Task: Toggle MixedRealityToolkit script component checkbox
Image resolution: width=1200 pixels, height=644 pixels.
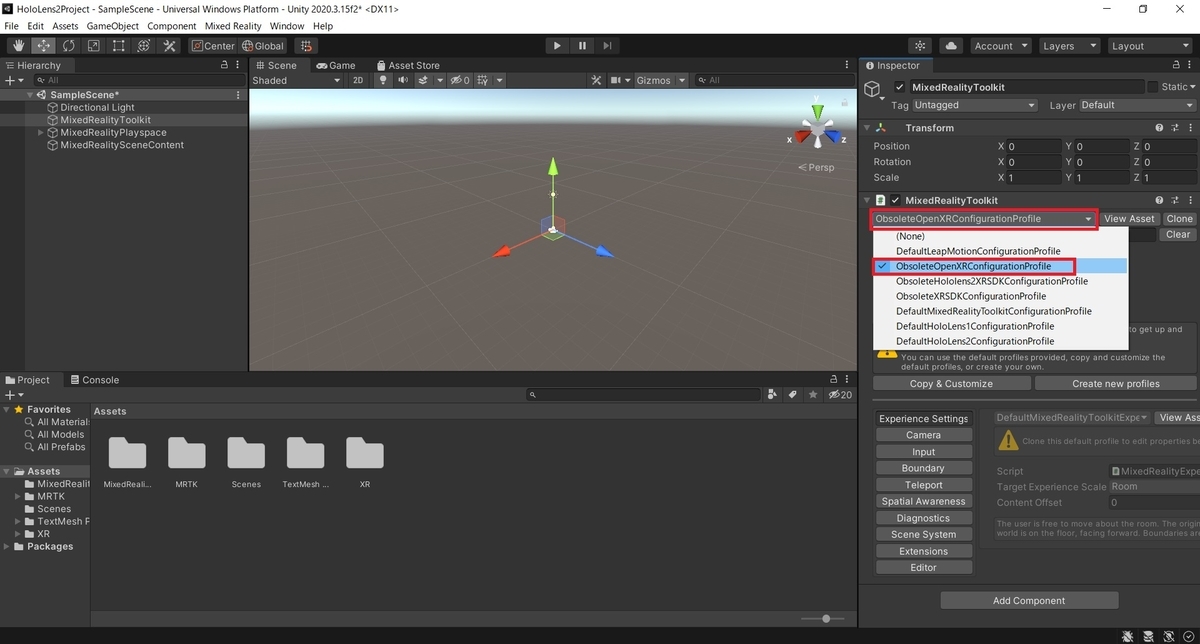Action: pos(896,200)
